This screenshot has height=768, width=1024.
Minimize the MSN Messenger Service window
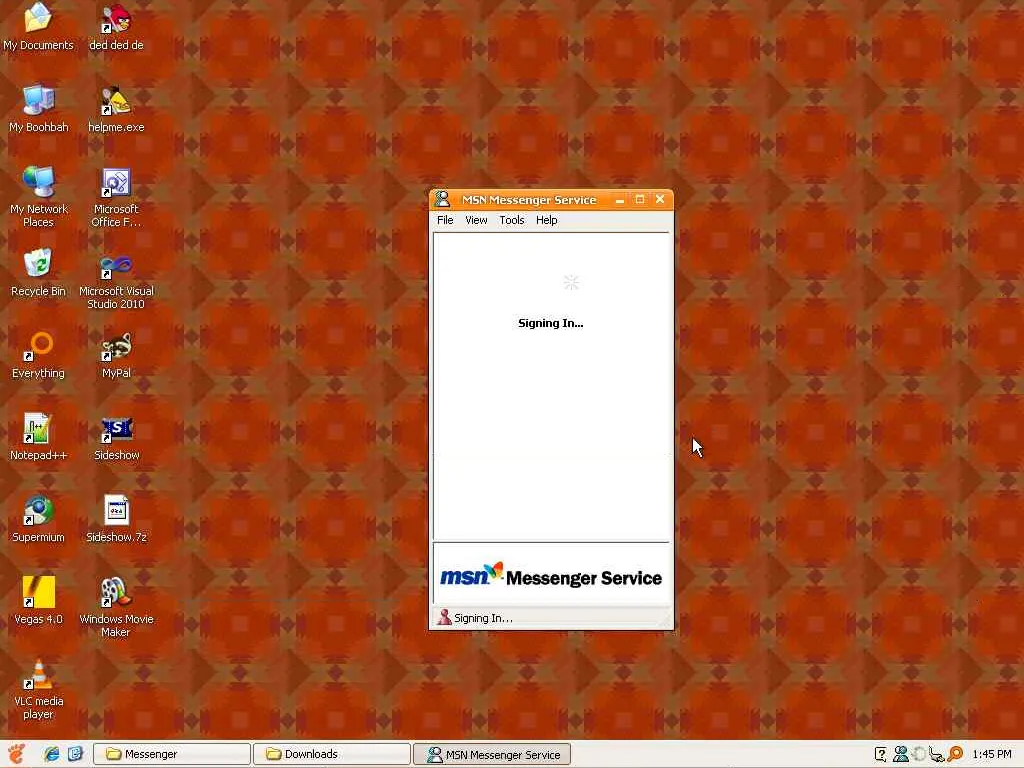(x=620, y=200)
